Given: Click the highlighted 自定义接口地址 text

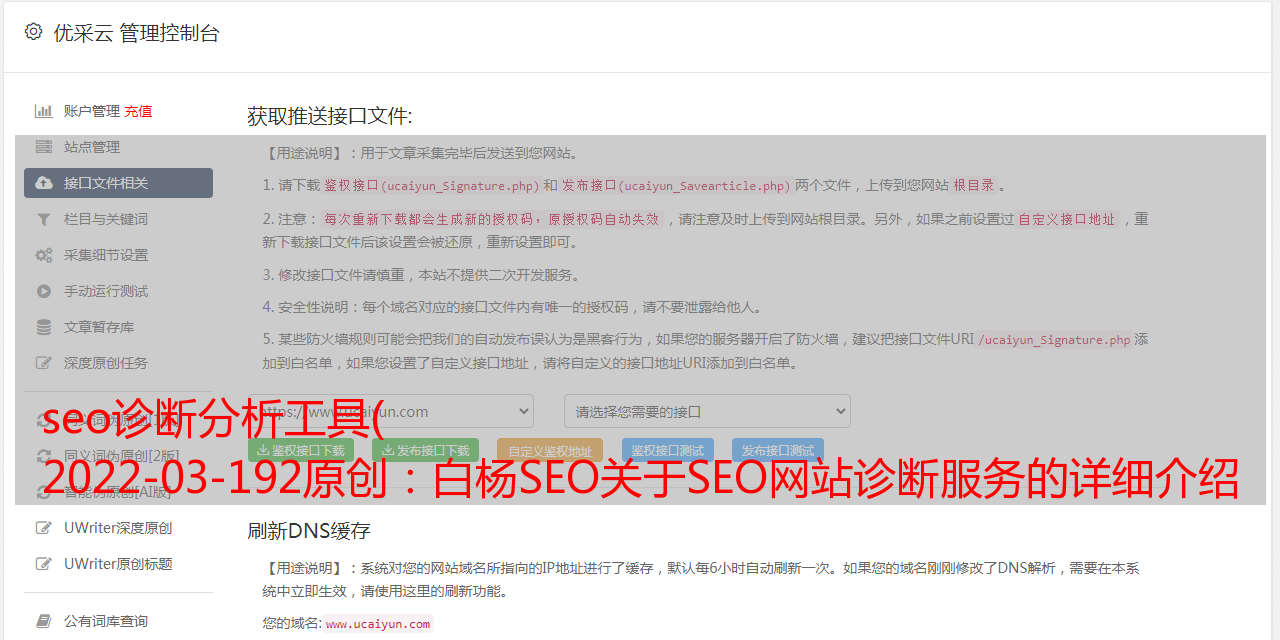Looking at the screenshot, I should (x=1067, y=219).
